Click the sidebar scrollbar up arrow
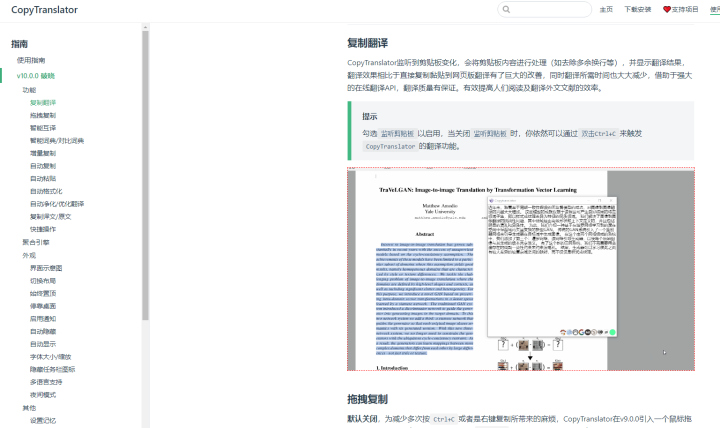The height and width of the screenshot is (428, 720). coord(145,27)
